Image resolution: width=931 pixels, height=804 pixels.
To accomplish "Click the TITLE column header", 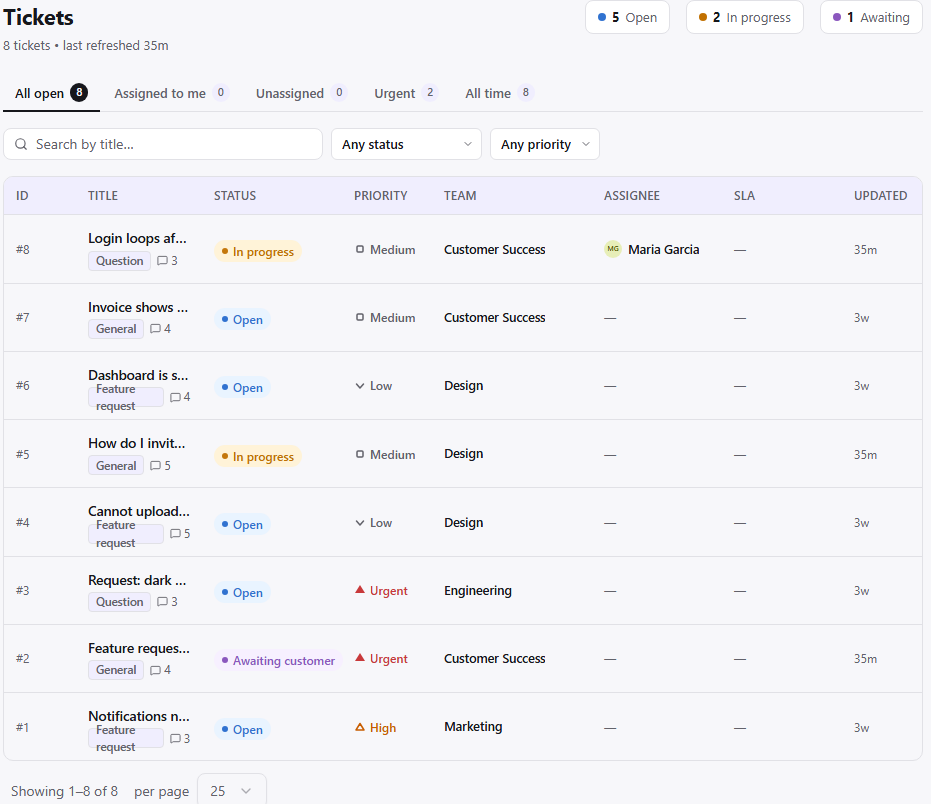I will point(103,195).
